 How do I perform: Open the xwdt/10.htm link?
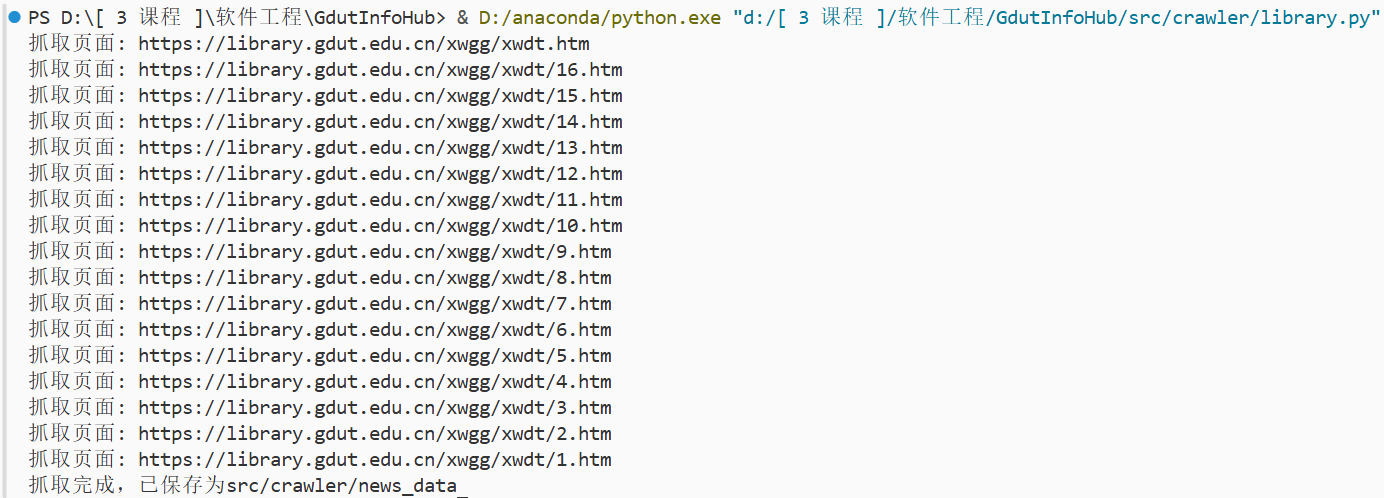(x=380, y=226)
